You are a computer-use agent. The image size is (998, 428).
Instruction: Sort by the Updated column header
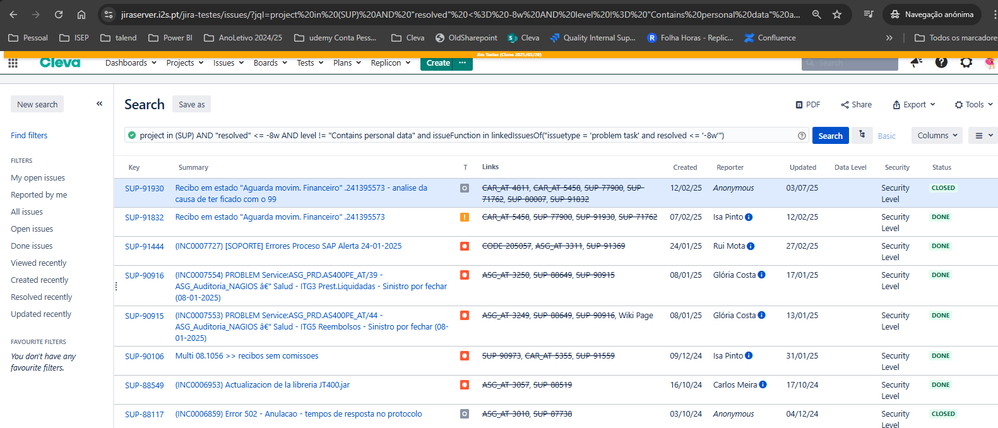coord(803,168)
